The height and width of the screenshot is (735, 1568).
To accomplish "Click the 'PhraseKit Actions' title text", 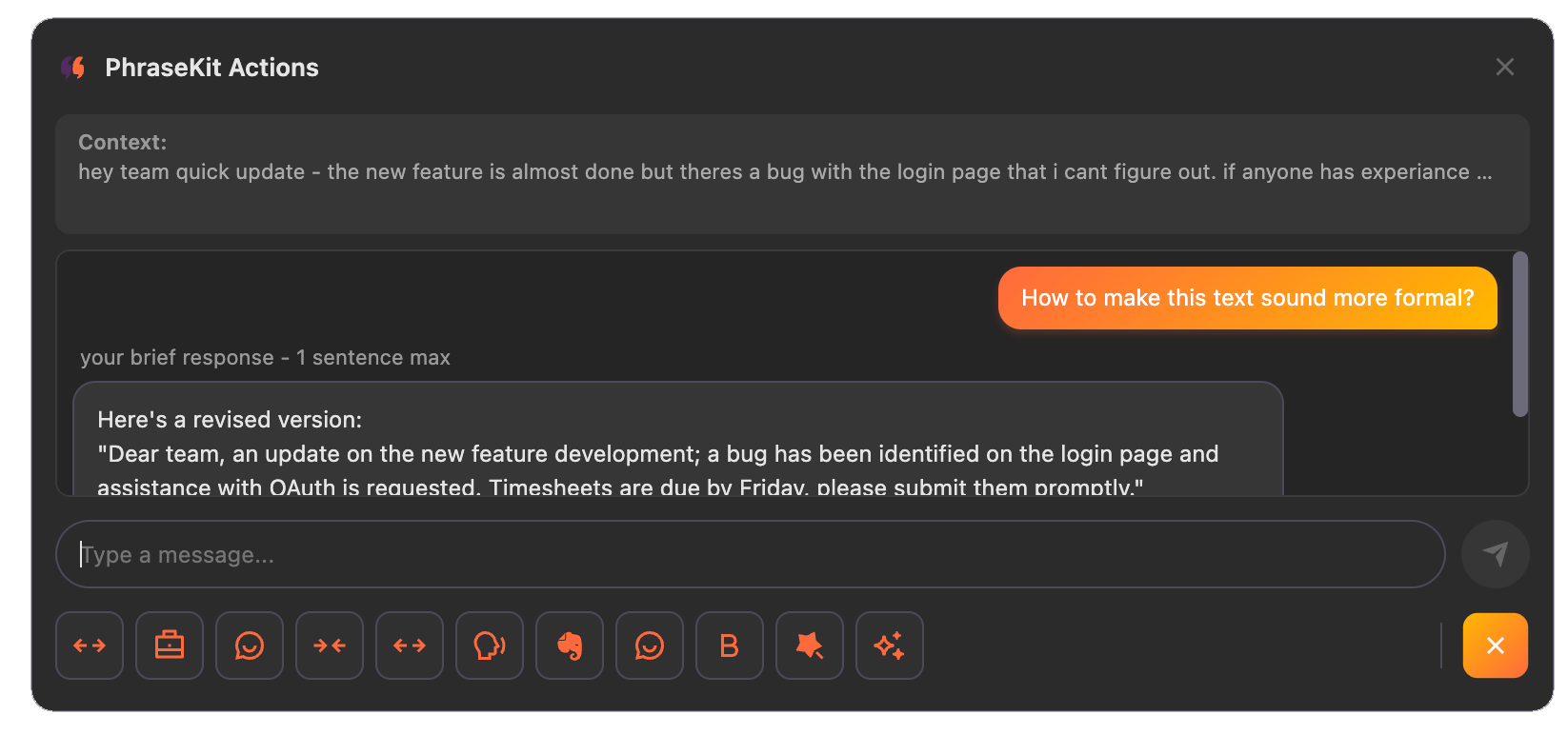I will (x=211, y=68).
